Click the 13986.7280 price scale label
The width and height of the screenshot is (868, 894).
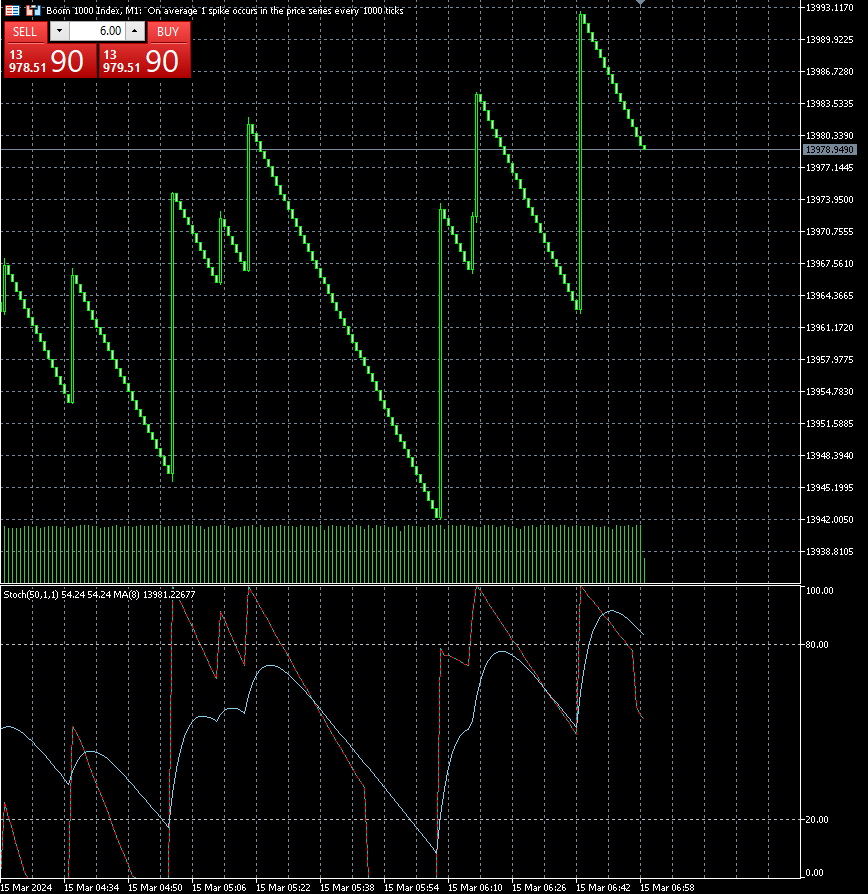829,71
